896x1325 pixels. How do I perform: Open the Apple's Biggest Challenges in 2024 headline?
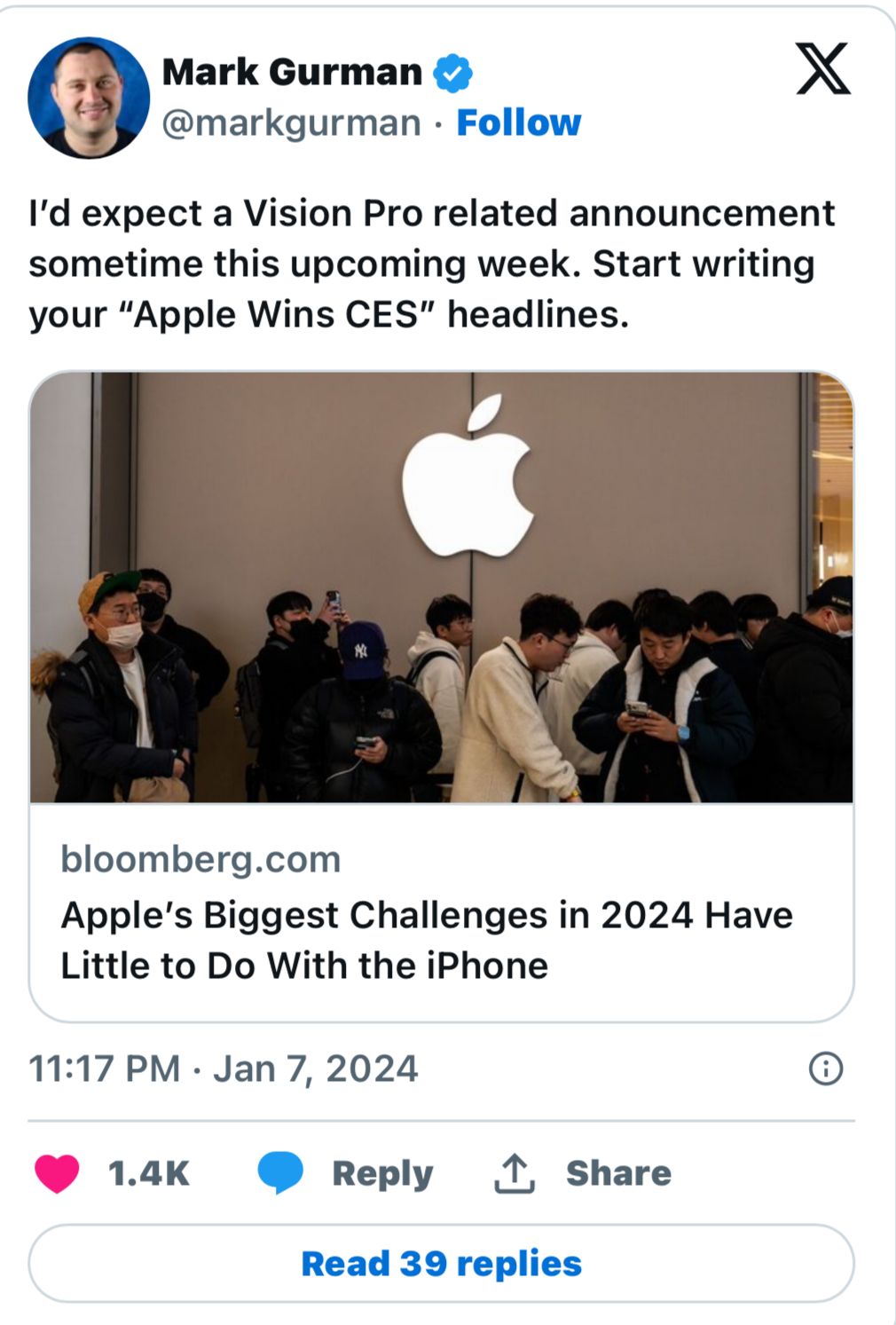[x=426, y=940]
